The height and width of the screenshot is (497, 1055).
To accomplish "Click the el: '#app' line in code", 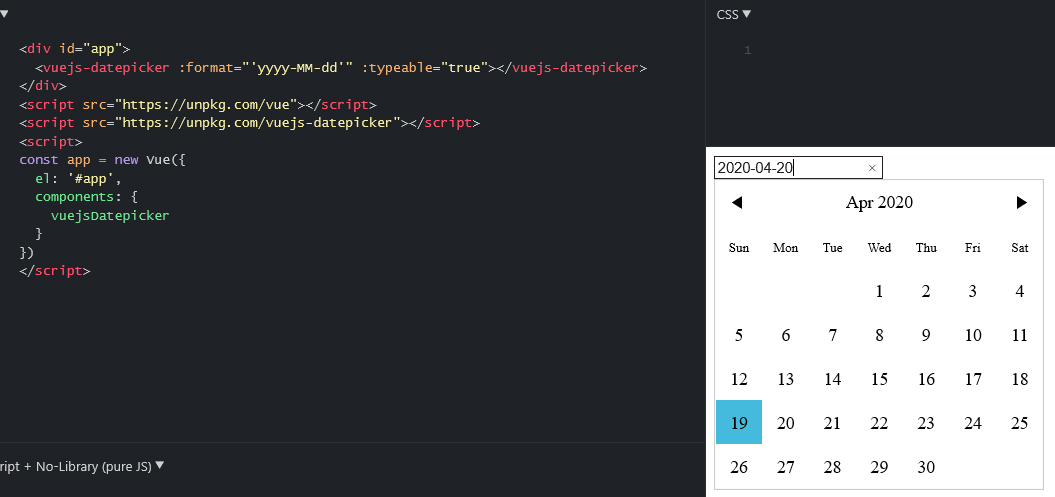I will click(78, 178).
